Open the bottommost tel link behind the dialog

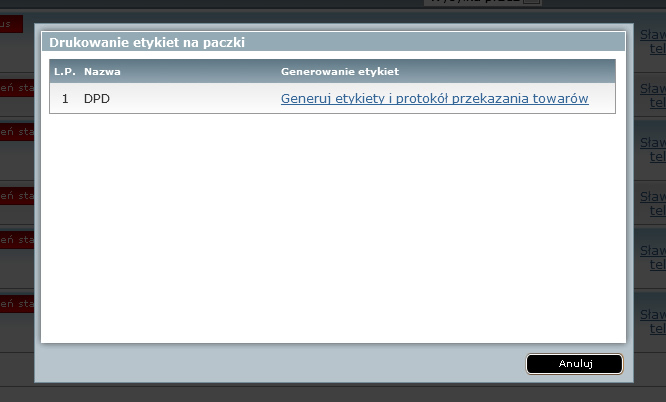point(658,328)
